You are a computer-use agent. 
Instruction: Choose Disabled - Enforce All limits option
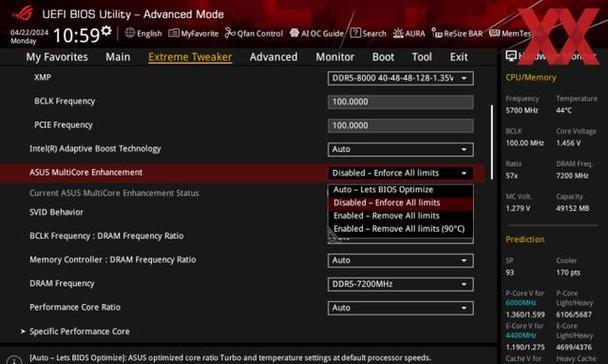point(401,203)
